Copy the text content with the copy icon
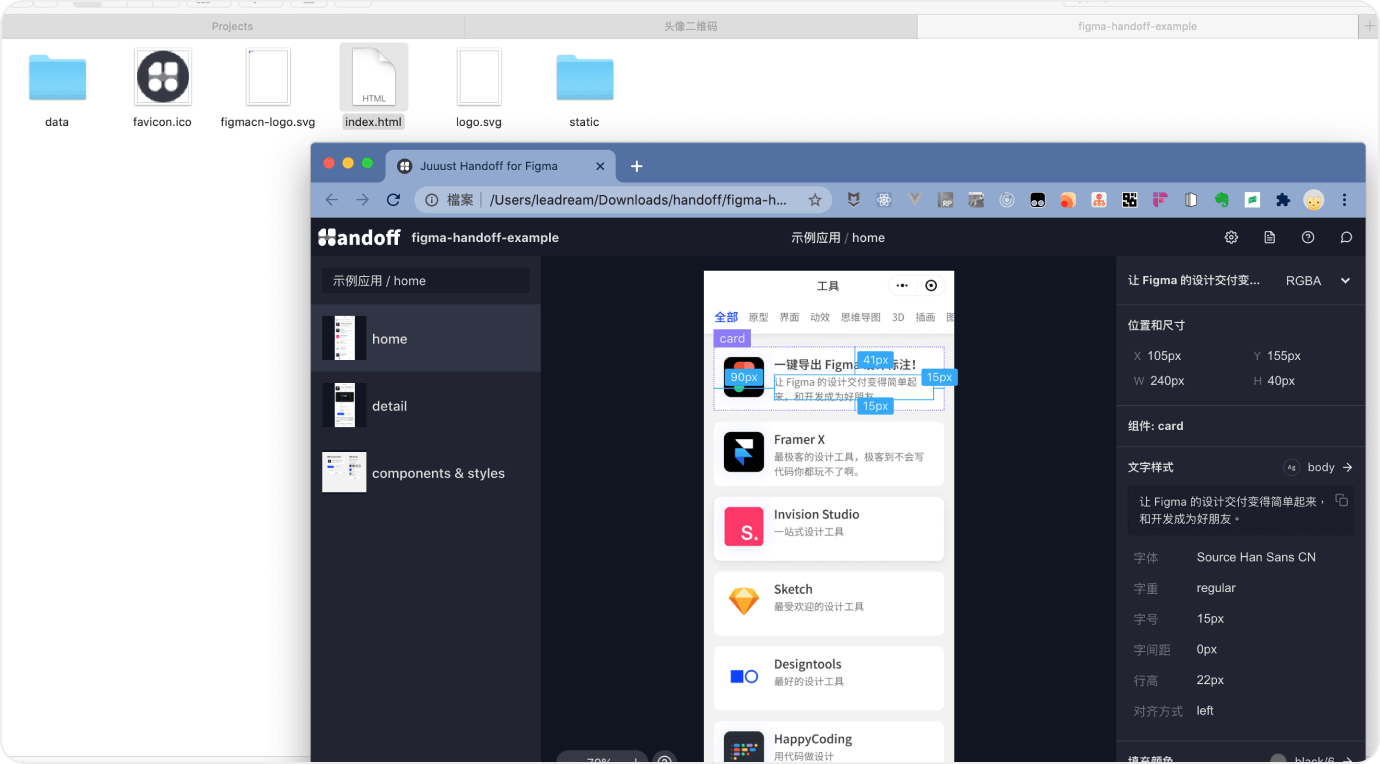This screenshot has width=1380, height=764. click(x=1342, y=500)
